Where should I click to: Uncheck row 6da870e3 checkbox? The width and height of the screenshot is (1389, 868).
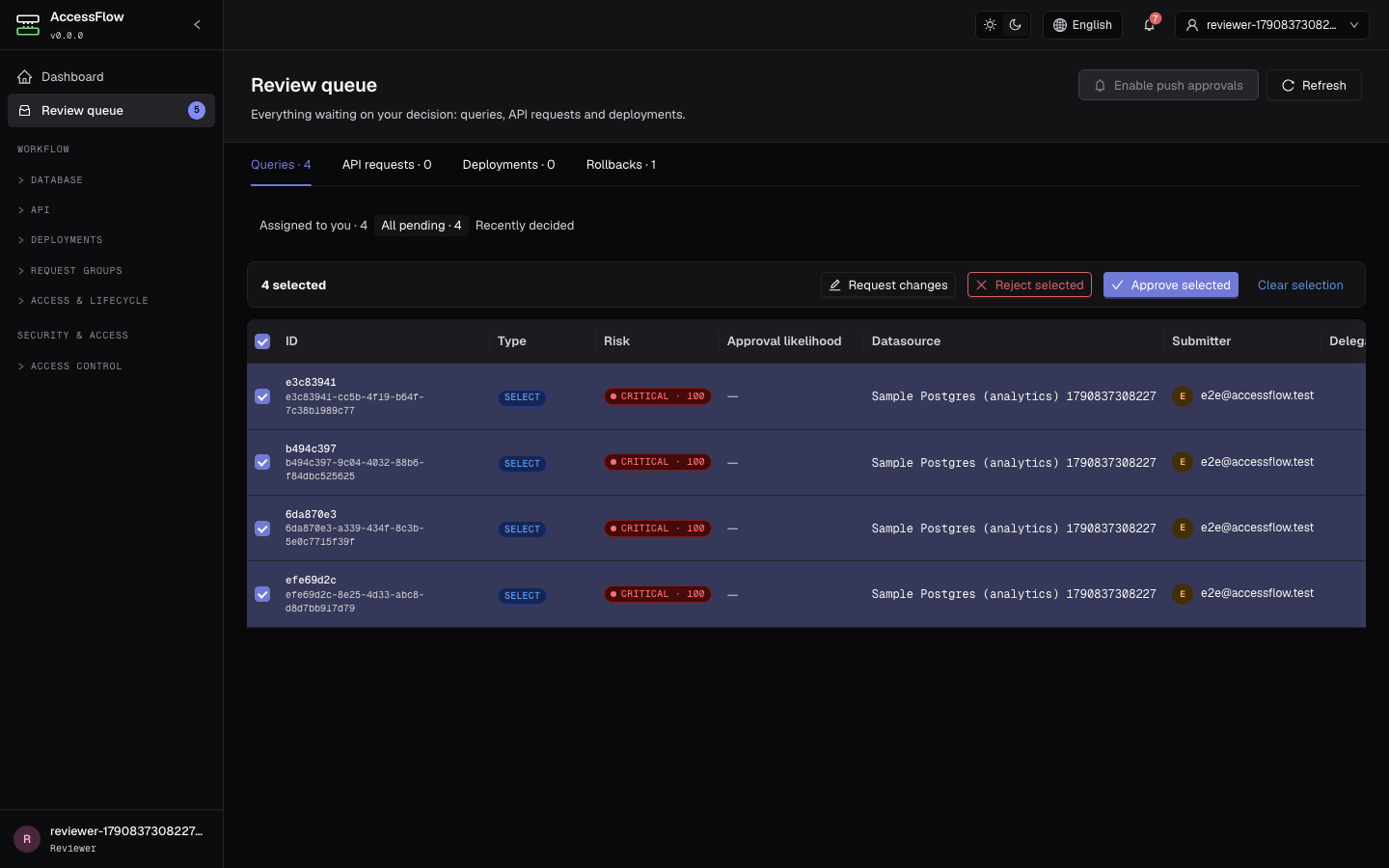click(x=262, y=529)
